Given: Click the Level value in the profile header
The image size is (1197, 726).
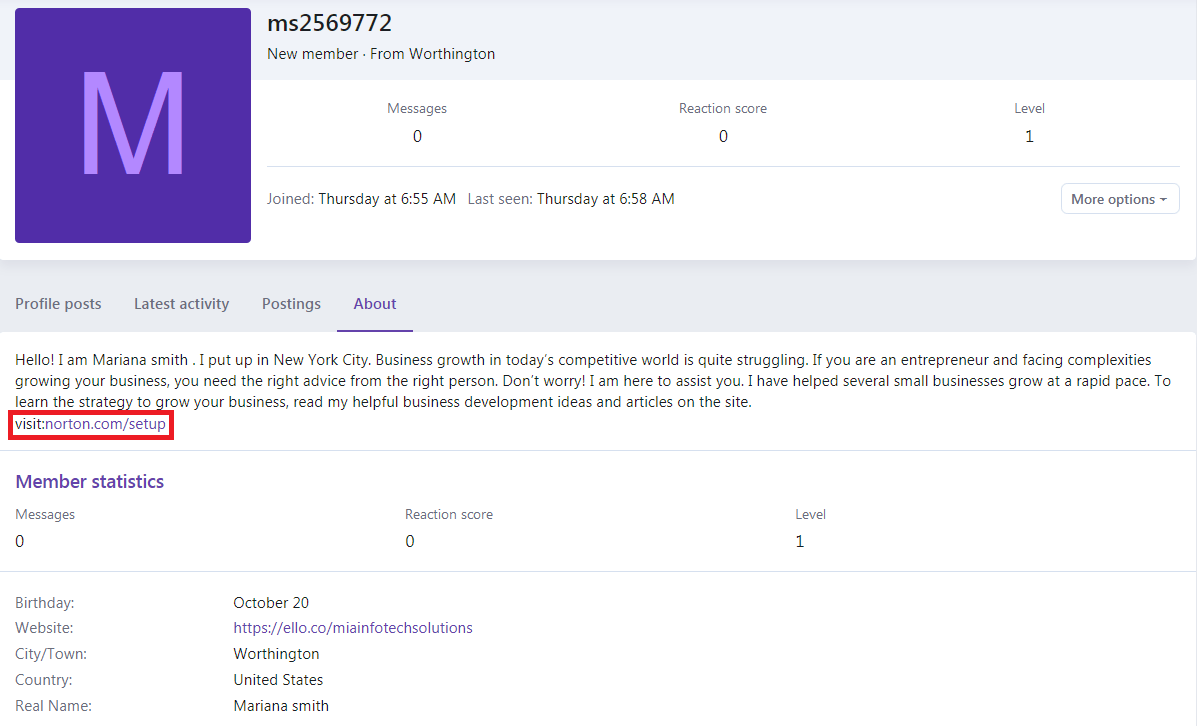Looking at the screenshot, I should click(x=1029, y=137).
